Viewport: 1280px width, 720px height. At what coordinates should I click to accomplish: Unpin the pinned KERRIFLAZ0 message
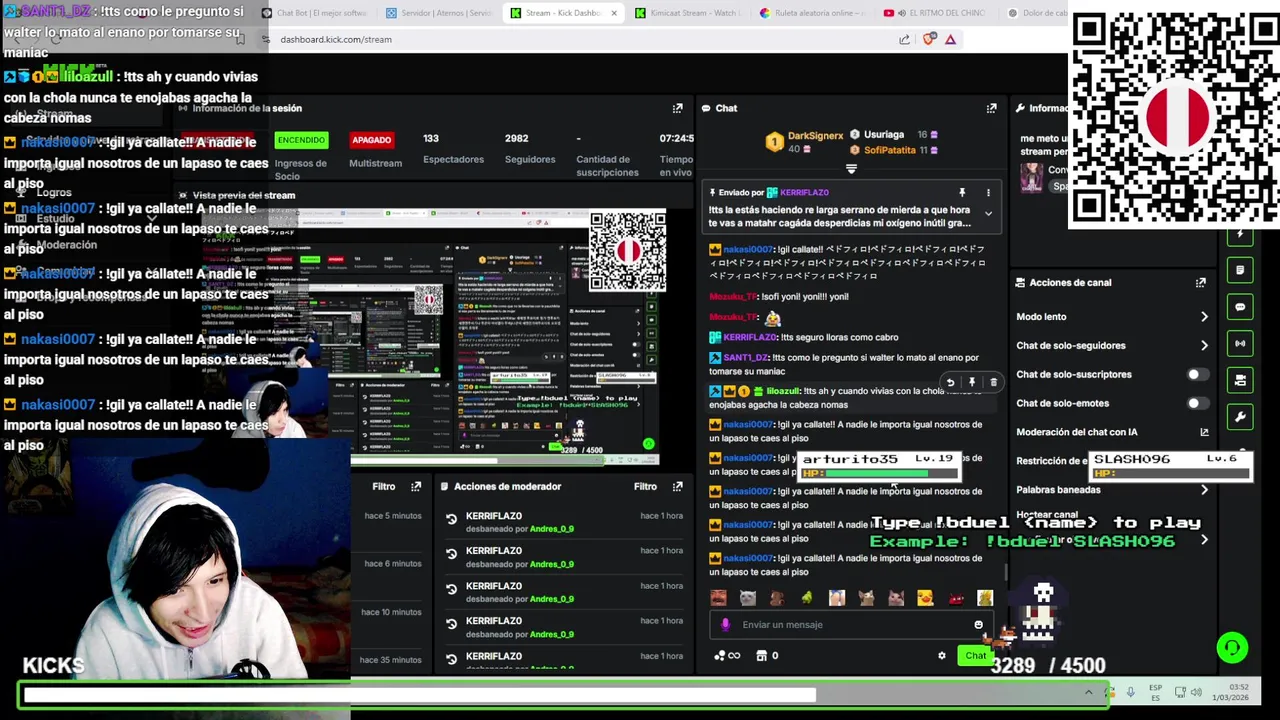pos(962,192)
